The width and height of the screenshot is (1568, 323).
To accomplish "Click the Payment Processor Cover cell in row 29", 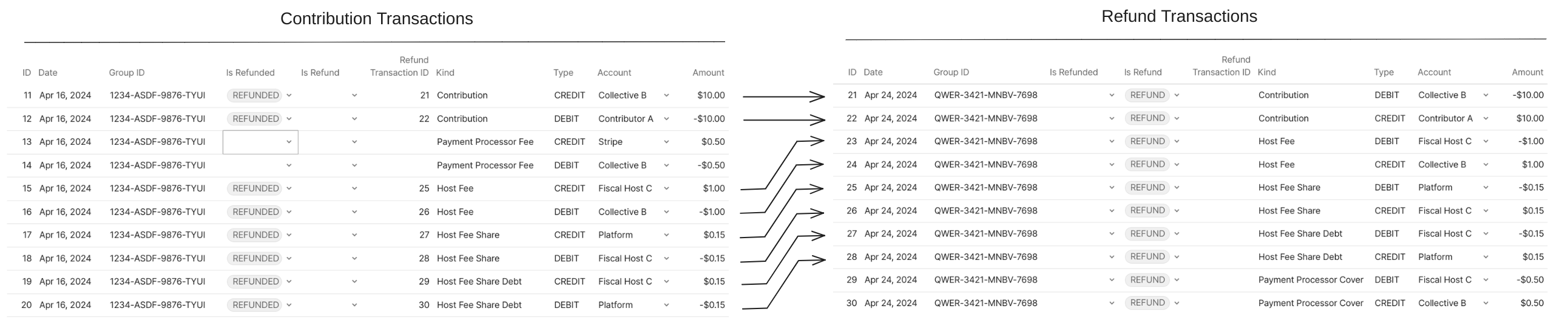I will (1310, 280).
